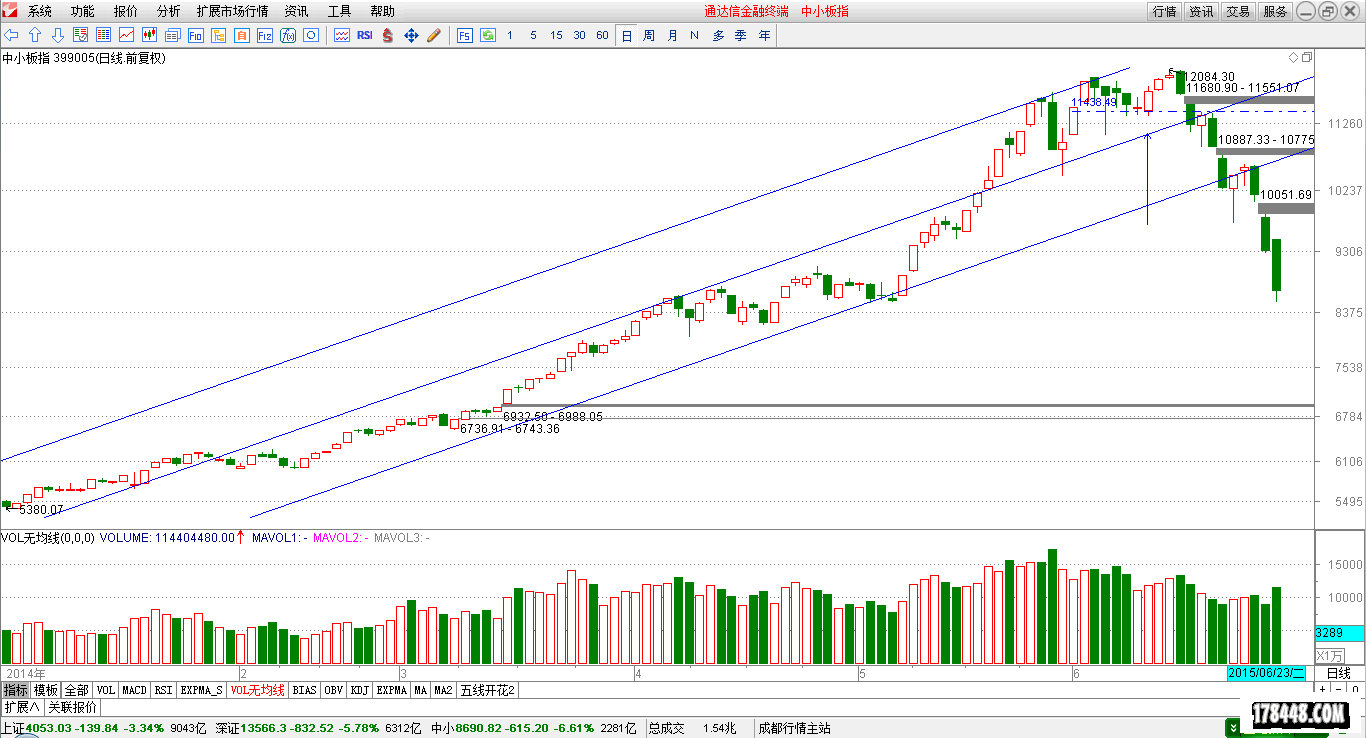
Task: Open the 关联报价 tab
Action: click(x=72, y=707)
